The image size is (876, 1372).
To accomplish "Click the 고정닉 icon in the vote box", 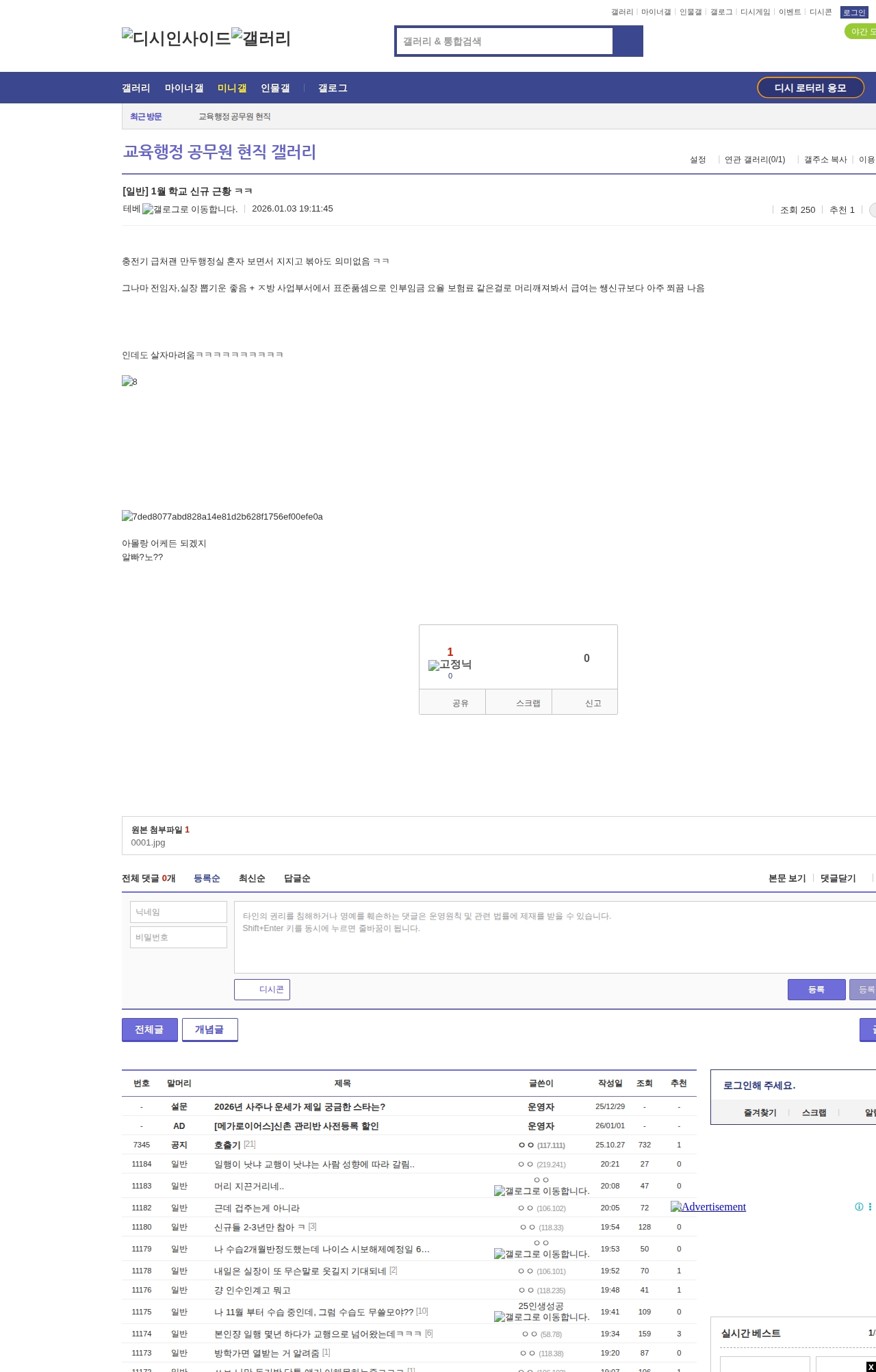I will tap(450, 665).
